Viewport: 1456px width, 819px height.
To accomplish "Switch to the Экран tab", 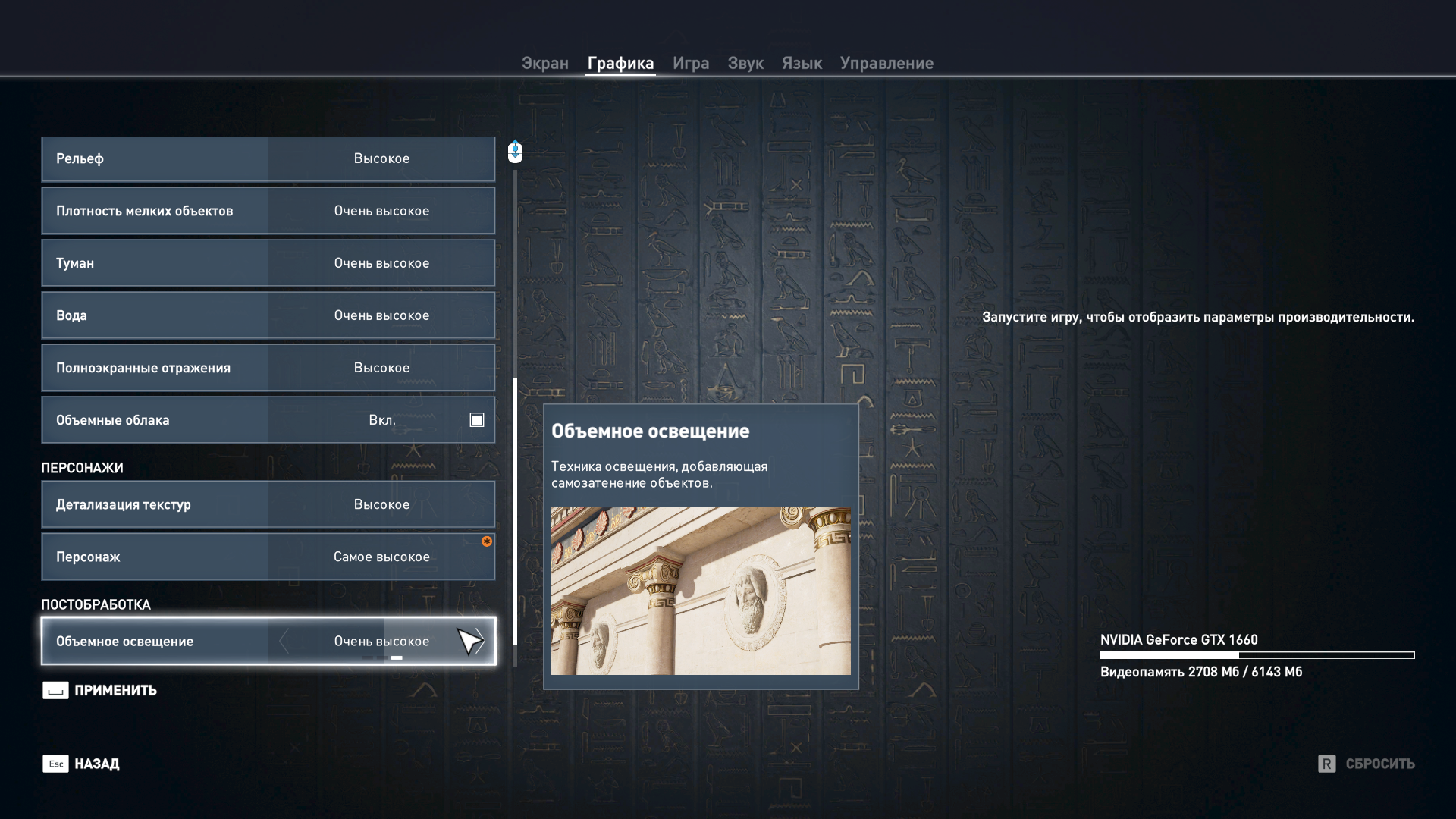I will click(x=544, y=64).
